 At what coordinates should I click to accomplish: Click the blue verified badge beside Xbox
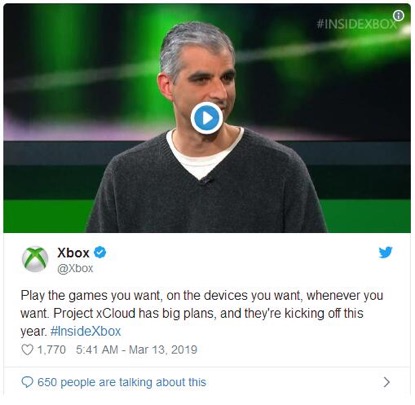point(100,252)
